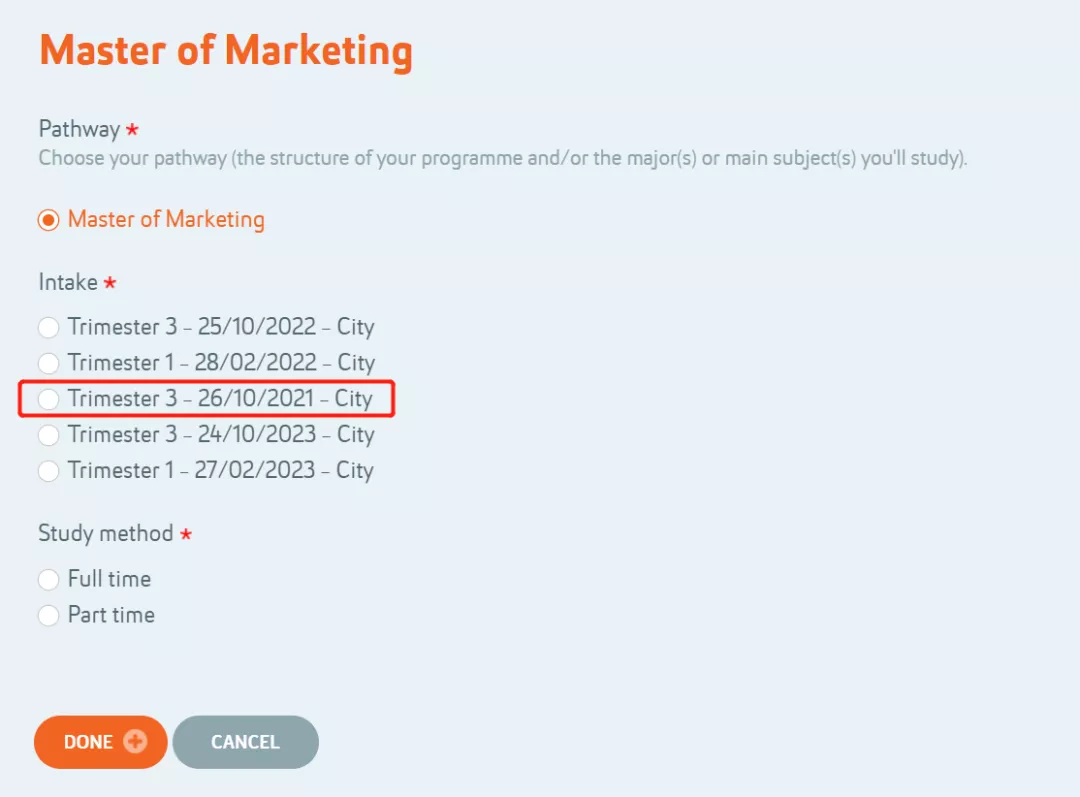Choose Trimester 1 – 28/02/2022 City radio circle
Image resolution: width=1080 pixels, height=797 pixels.
coord(48,363)
